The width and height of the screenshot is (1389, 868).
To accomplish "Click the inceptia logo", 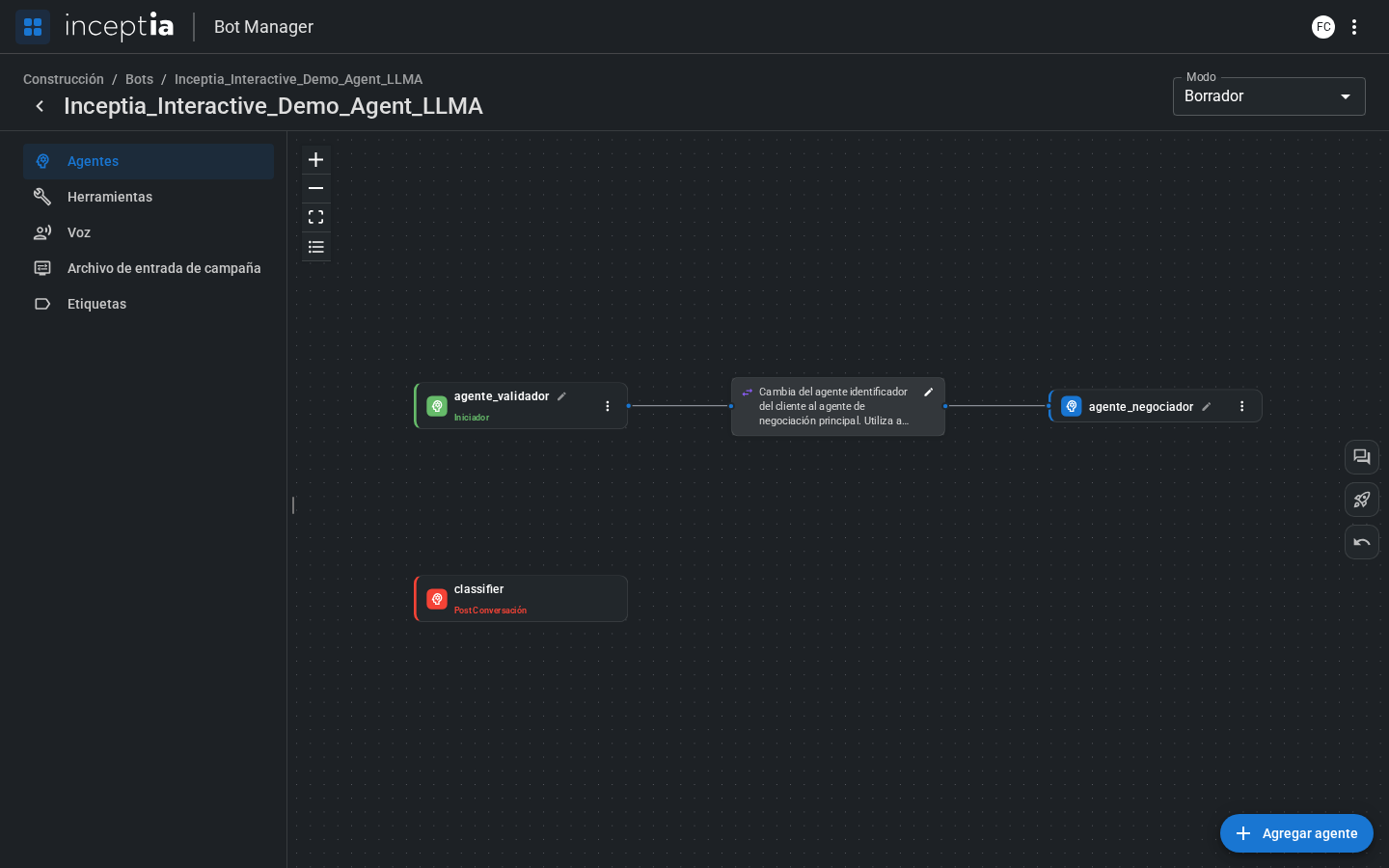I will [120, 27].
